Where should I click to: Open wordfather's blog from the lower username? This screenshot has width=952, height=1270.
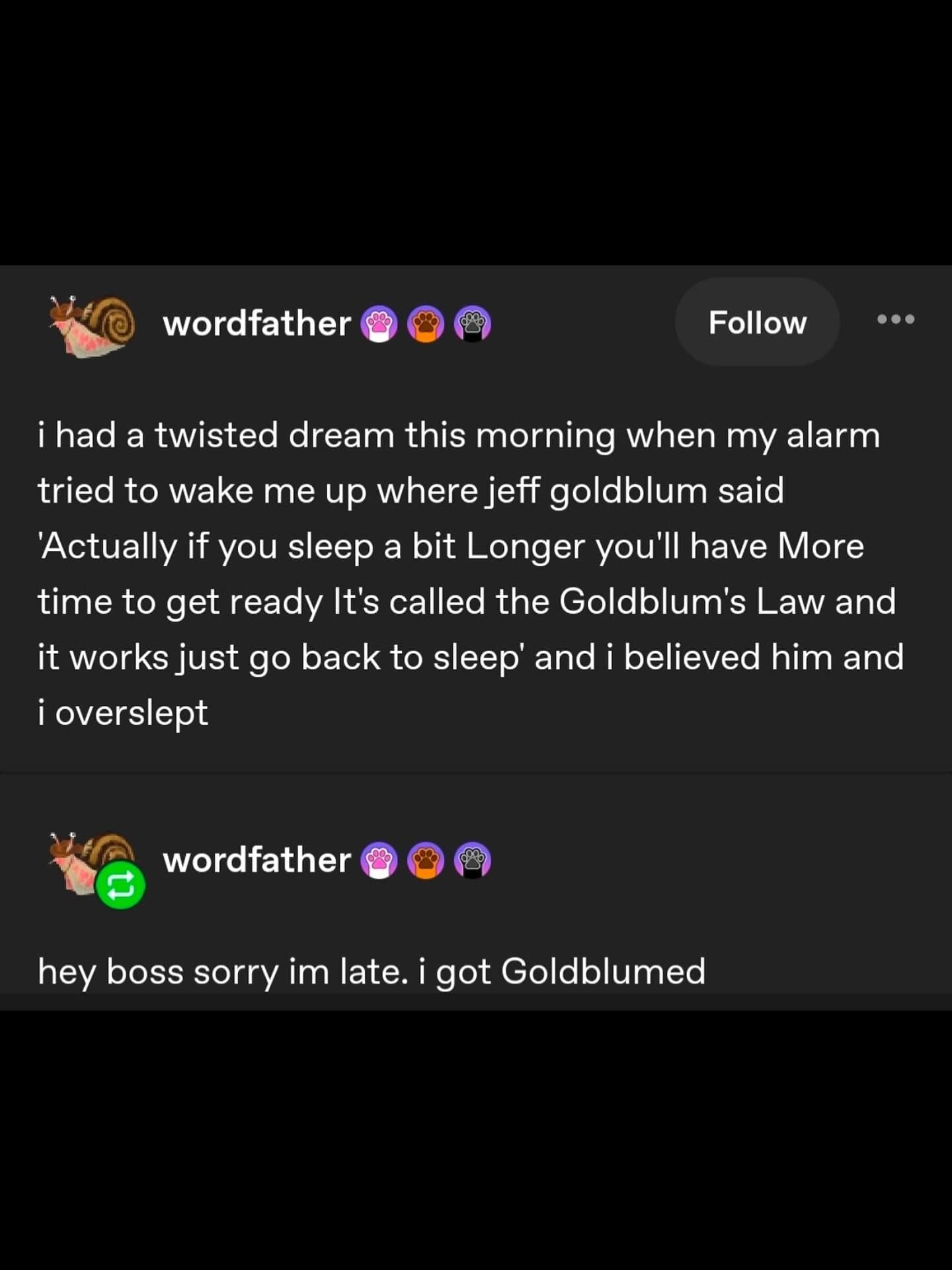(257, 860)
